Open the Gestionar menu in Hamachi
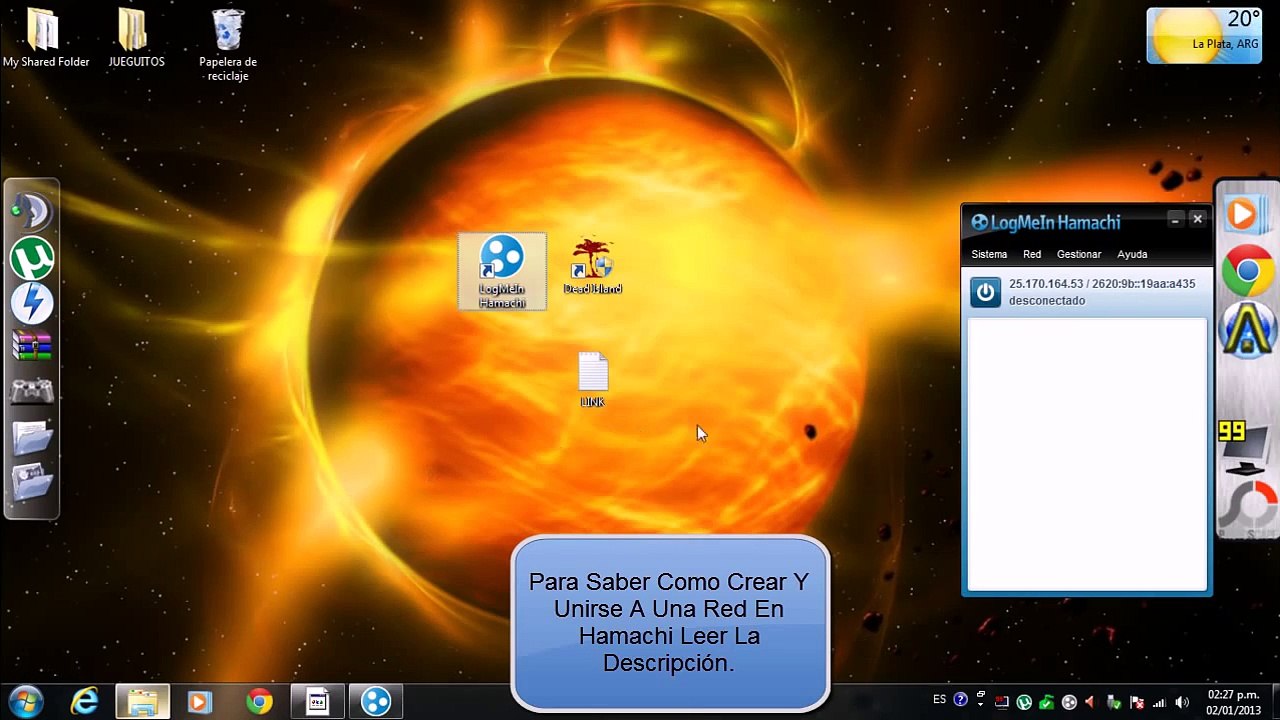Screen dimensions: 1280x720 (x=1079, y=254)
